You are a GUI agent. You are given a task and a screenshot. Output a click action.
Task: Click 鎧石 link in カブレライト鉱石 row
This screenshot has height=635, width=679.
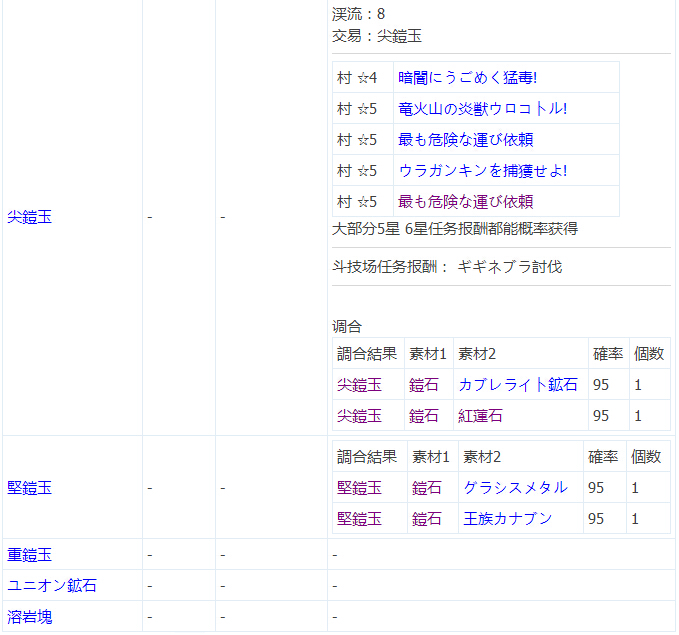pos(424,385)
